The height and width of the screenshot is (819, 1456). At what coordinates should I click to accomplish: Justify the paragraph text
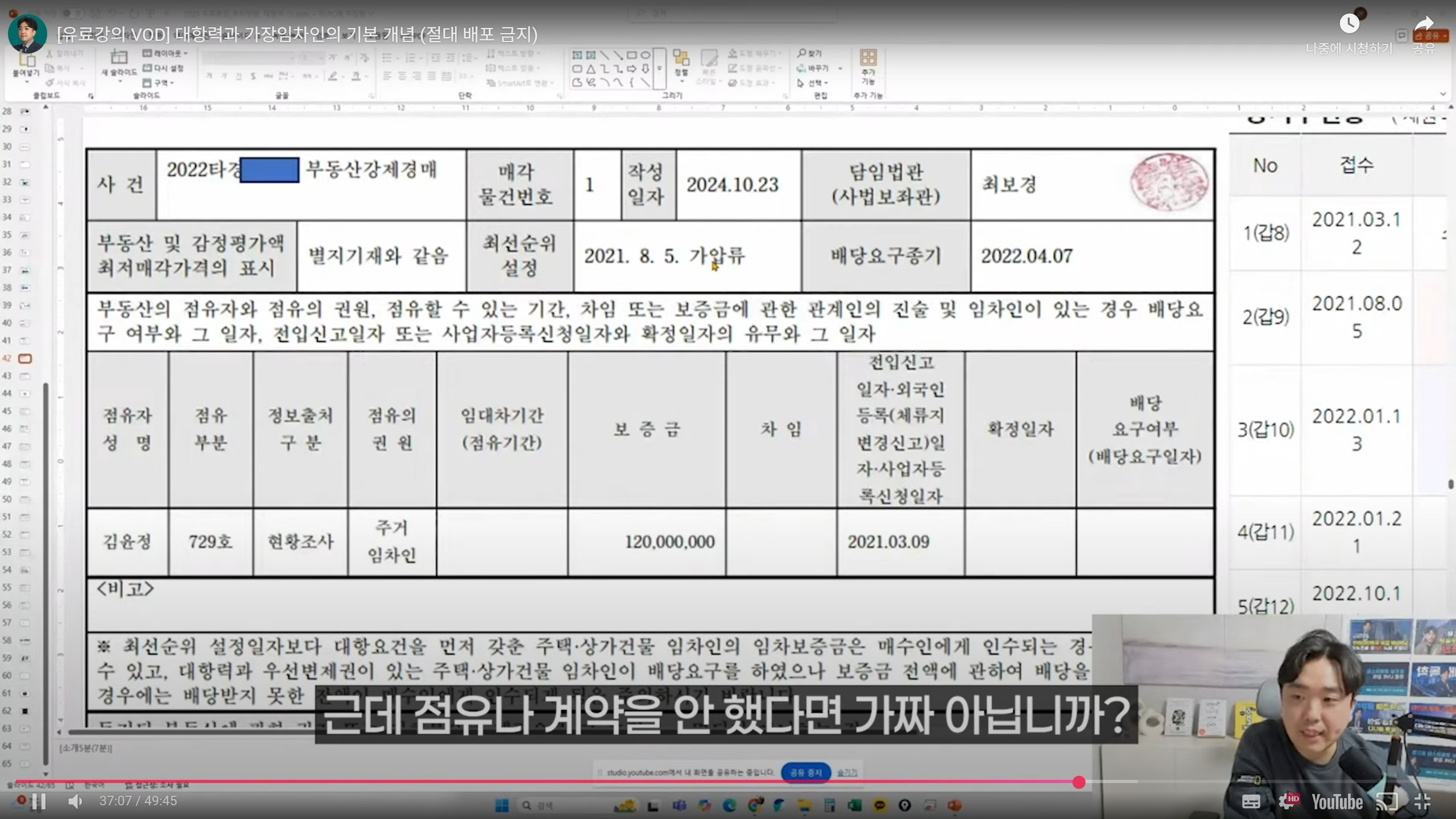[432, 76]
